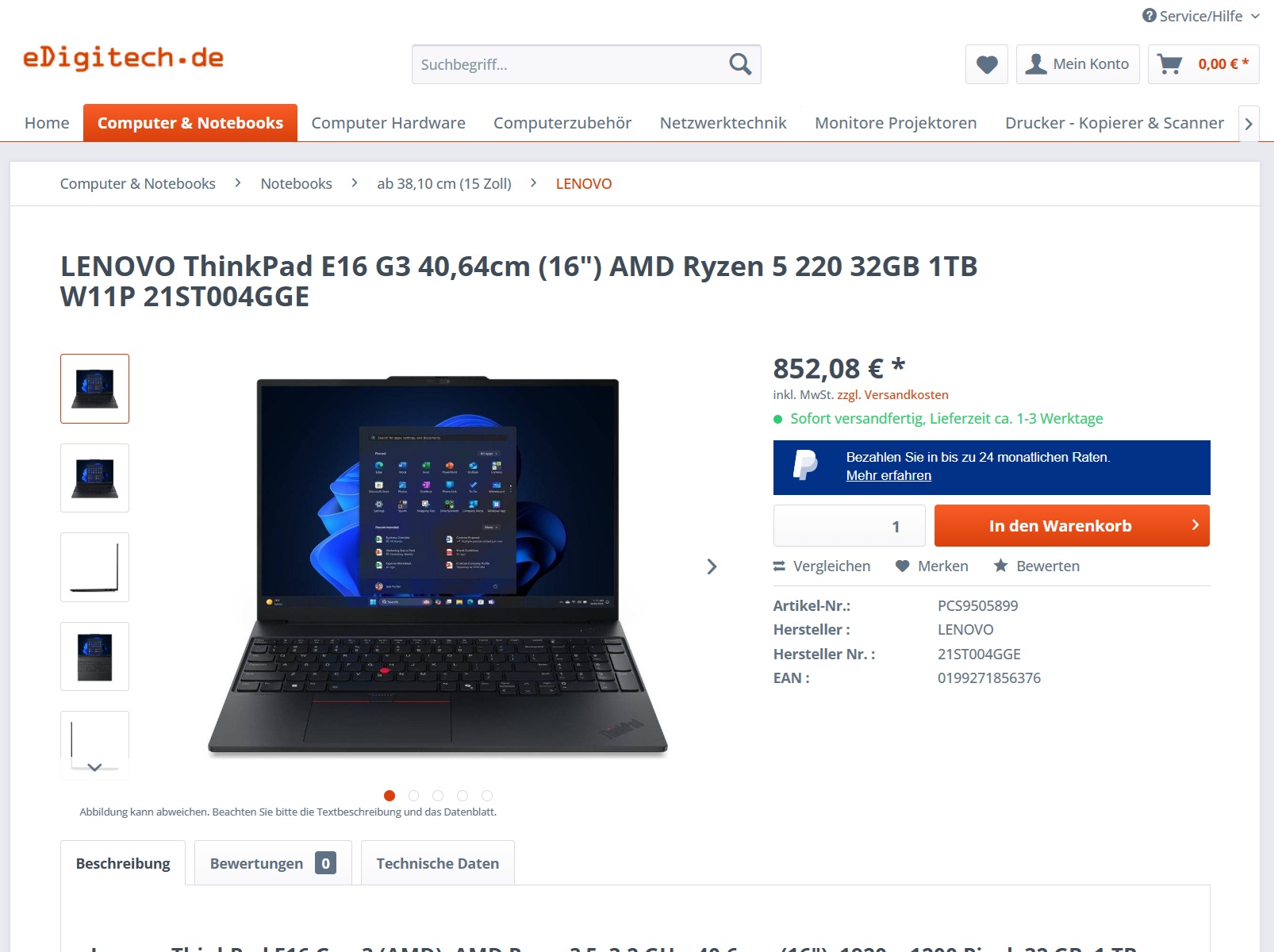Select the third image carousel dot
1274x952 pixels.
coord(438,796)
